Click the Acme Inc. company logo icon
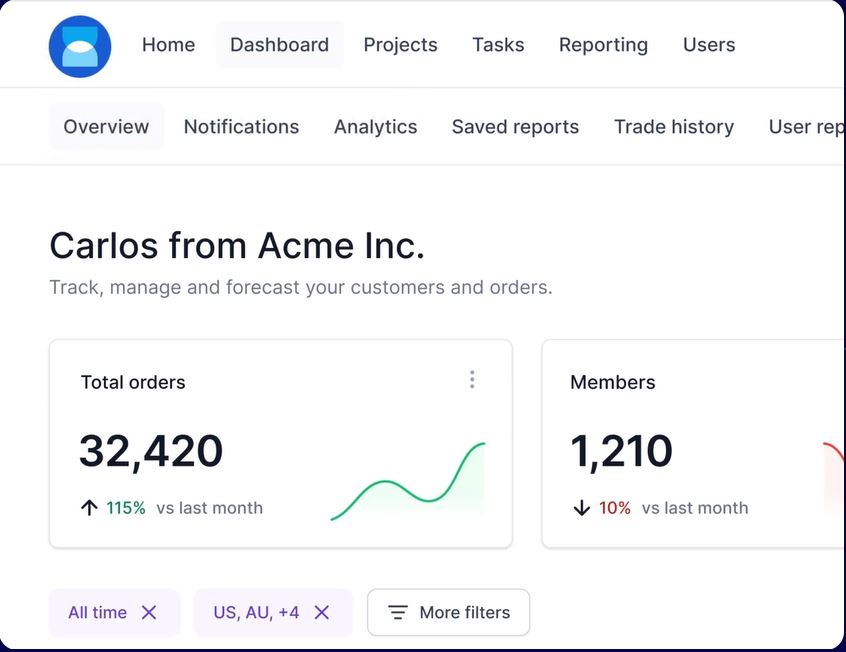Screen dimensions: 846x652 click(79, 45)
